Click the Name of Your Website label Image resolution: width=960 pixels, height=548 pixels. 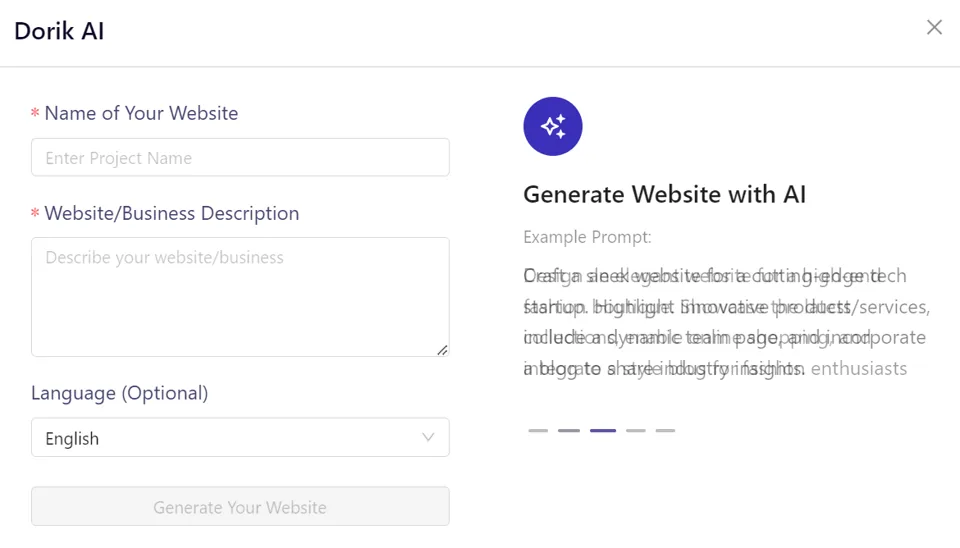[141, 113]
